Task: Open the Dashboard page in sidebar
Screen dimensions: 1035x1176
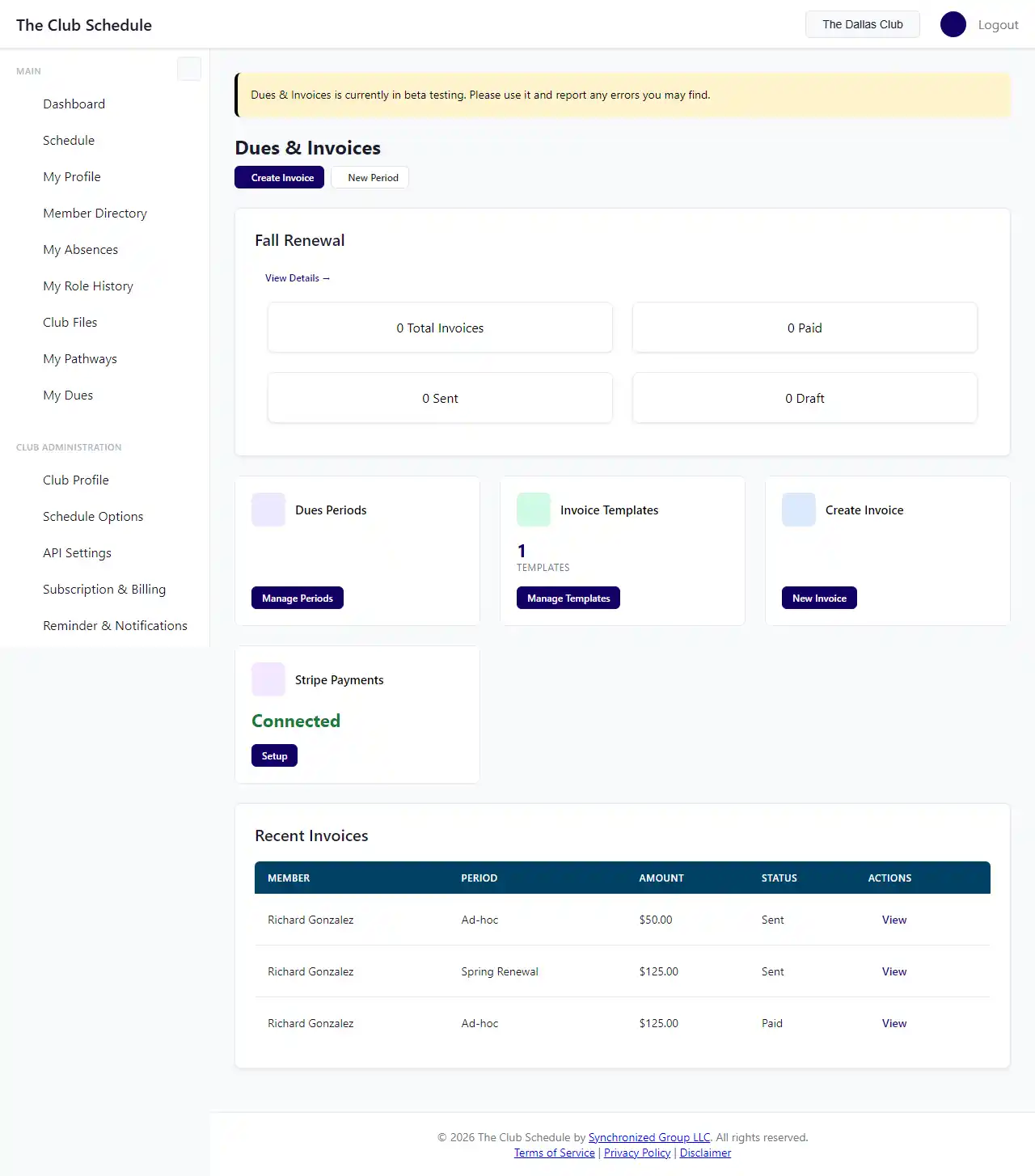Action: click(74, 104)
